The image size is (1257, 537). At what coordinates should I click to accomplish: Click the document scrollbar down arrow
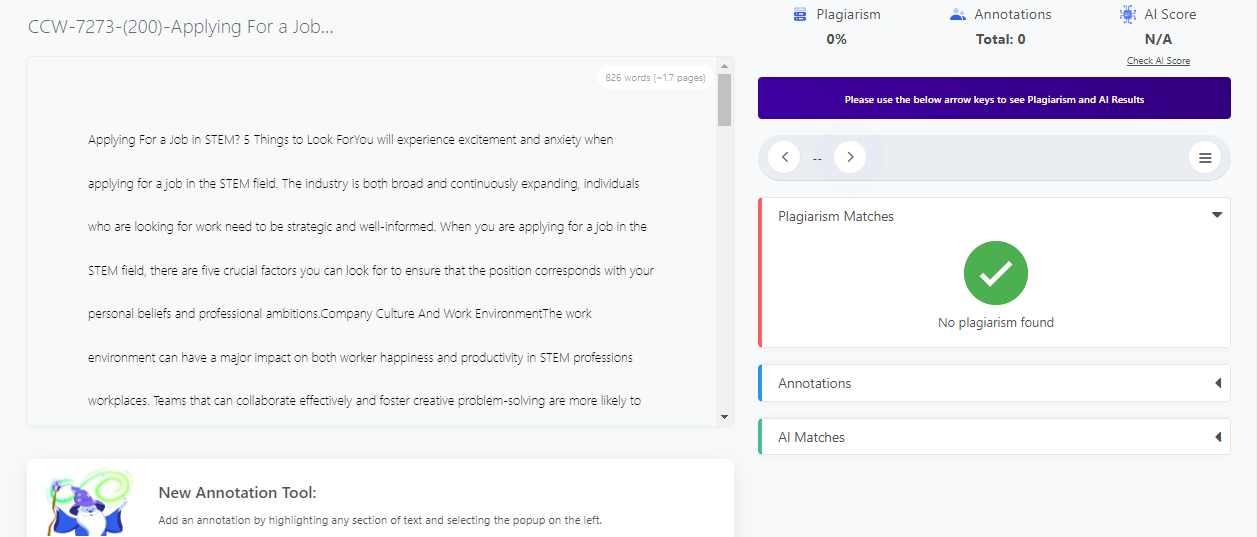pos(725,416)
